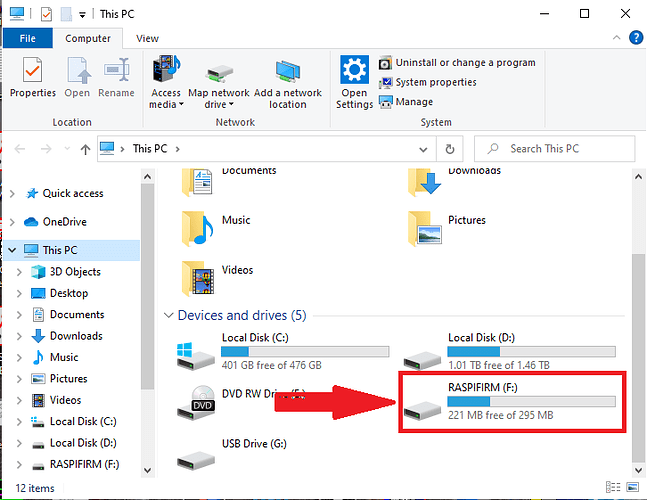Click Uninstall or change a program
Image resolution: width=647 pixels, height=500 pixels.
tap(457, 63)
